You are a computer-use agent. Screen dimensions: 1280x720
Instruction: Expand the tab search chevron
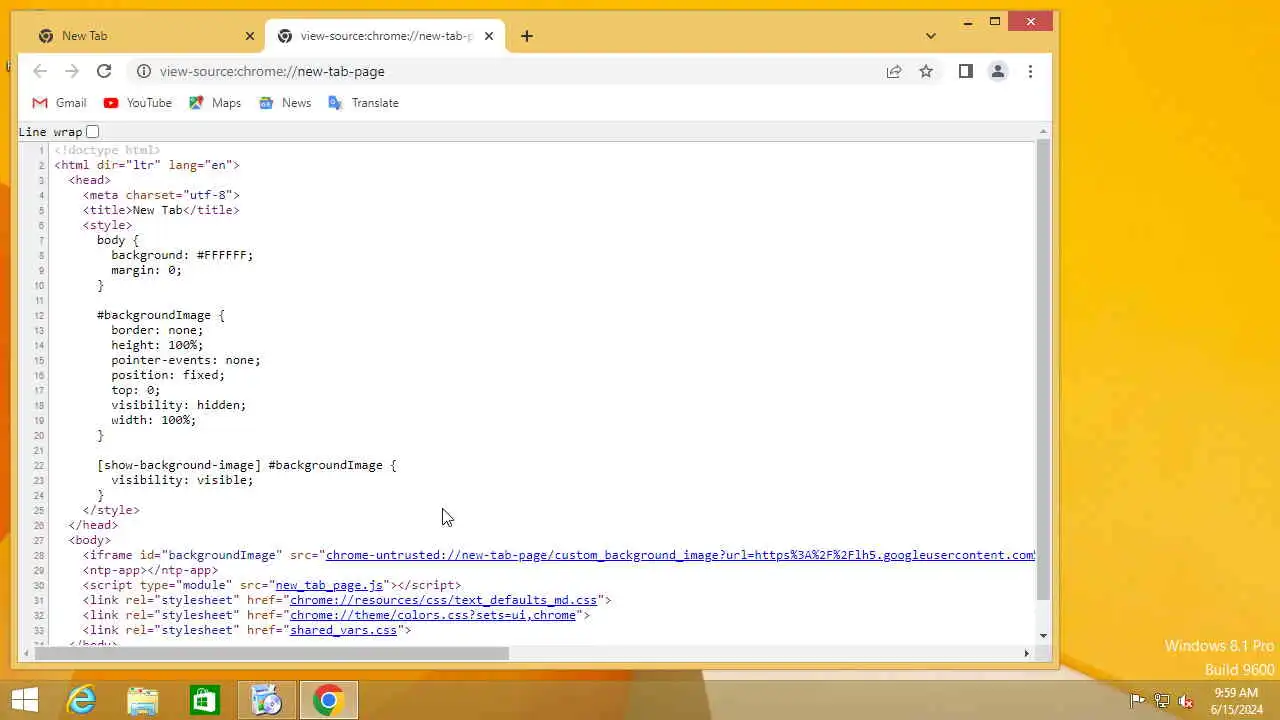931,36
